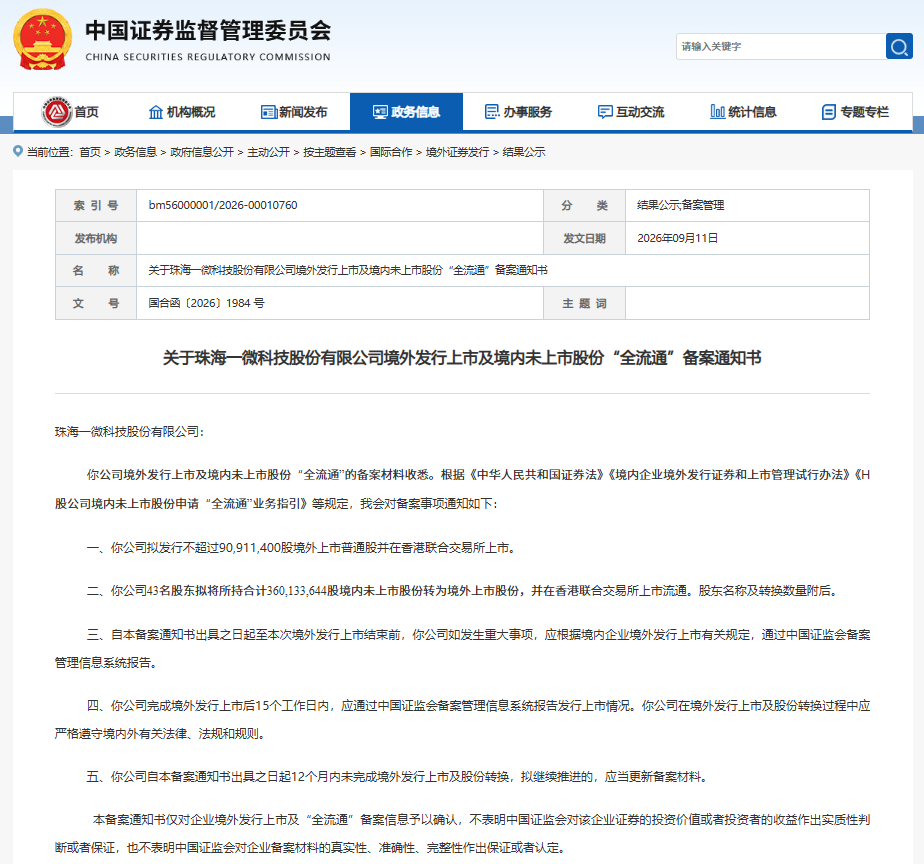924x864 pixels.
Task: Click the blue search magnifier button
Action: (899, 47)
